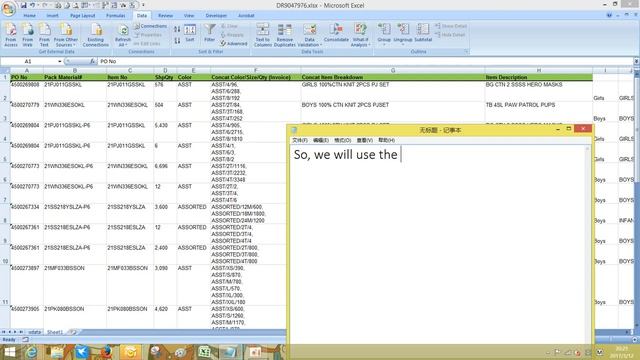
Task: Open the Name Box dropdown arrow
Action: pos(60,61)
